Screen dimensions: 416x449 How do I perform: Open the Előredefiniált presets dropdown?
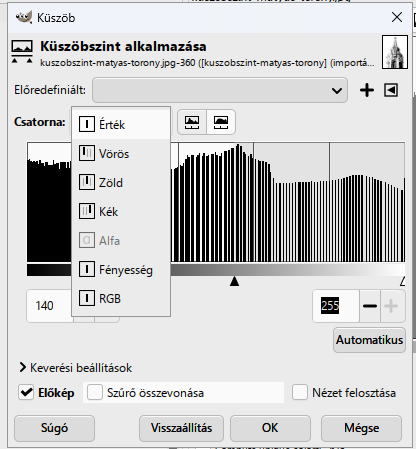tap(220, 90)
